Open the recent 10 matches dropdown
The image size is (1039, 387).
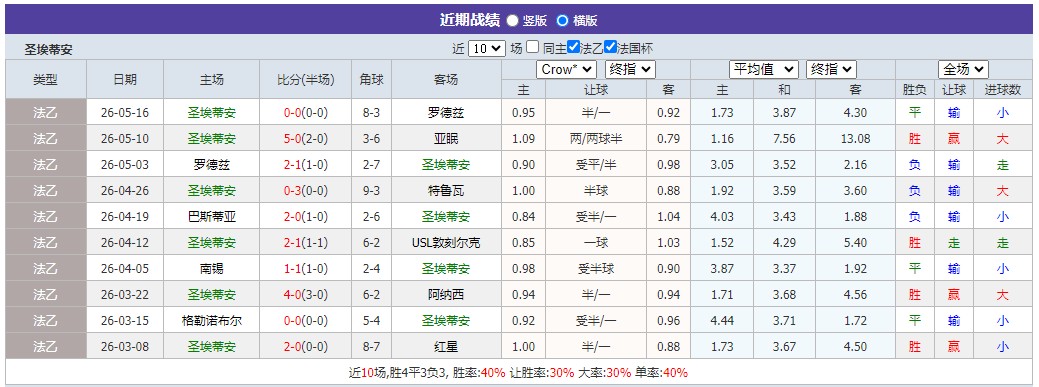tap(487, 48)
